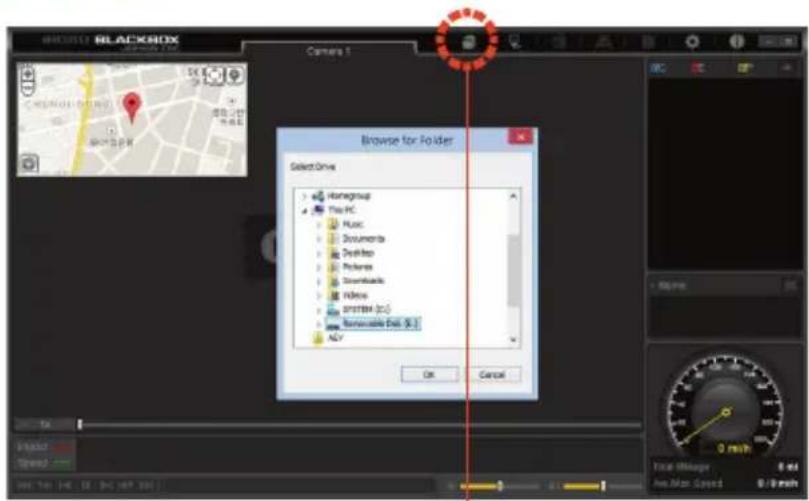Select Music in the folder tree

coord(353,224)
